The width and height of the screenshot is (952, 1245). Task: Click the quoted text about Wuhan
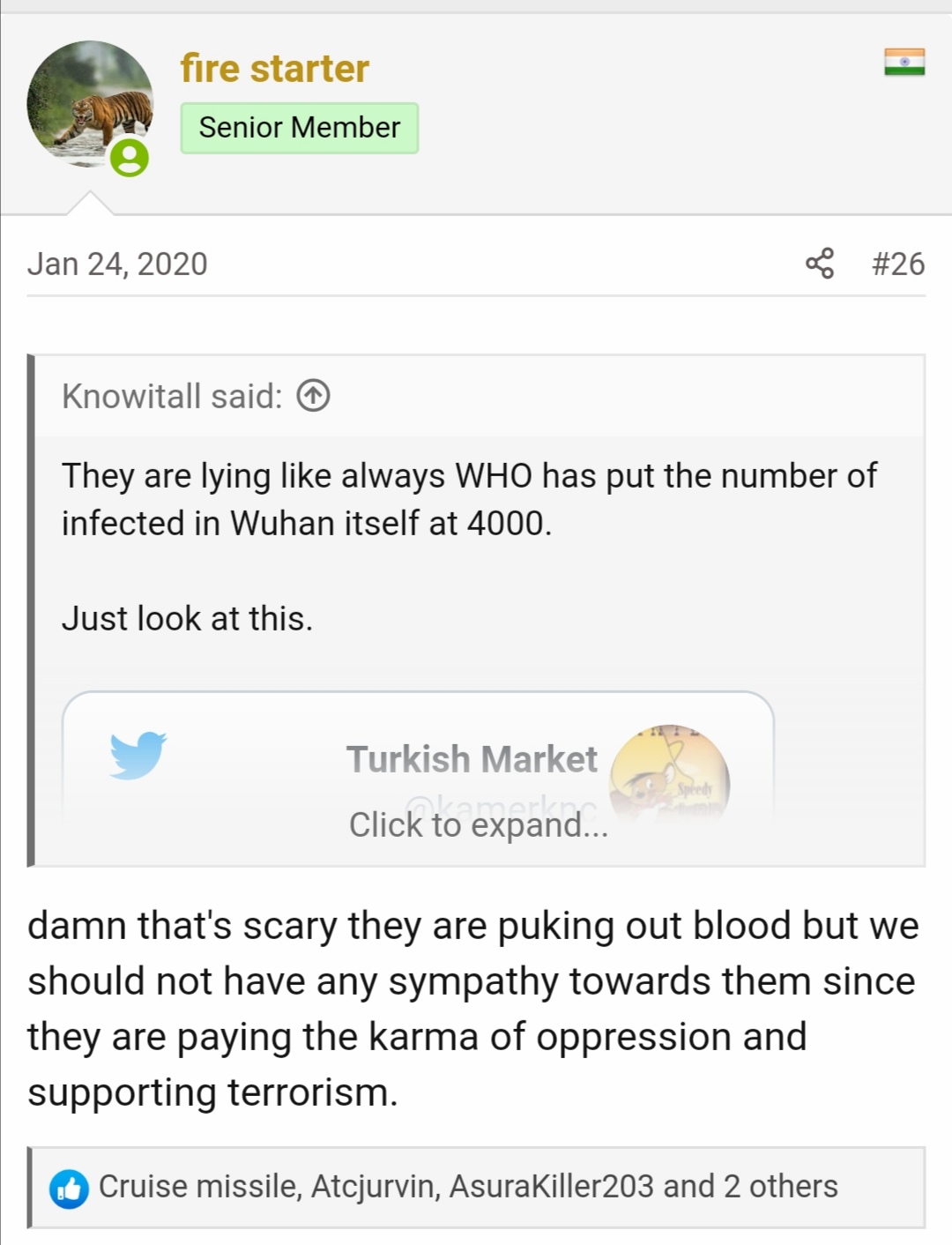[469, 499]
